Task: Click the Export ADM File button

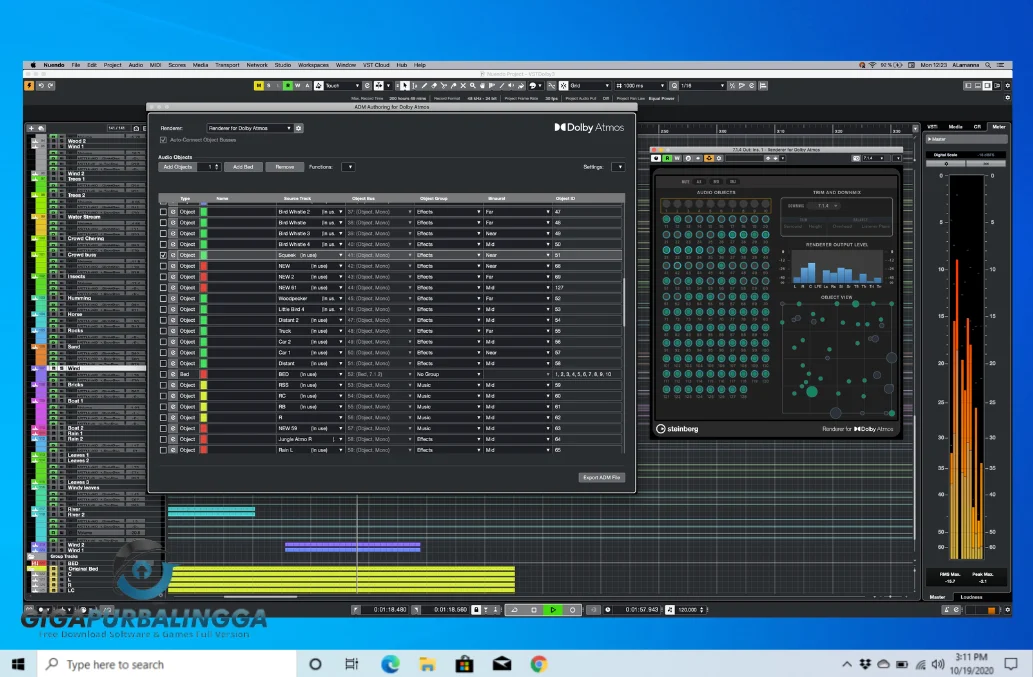Action: click(x=602, y=477)
